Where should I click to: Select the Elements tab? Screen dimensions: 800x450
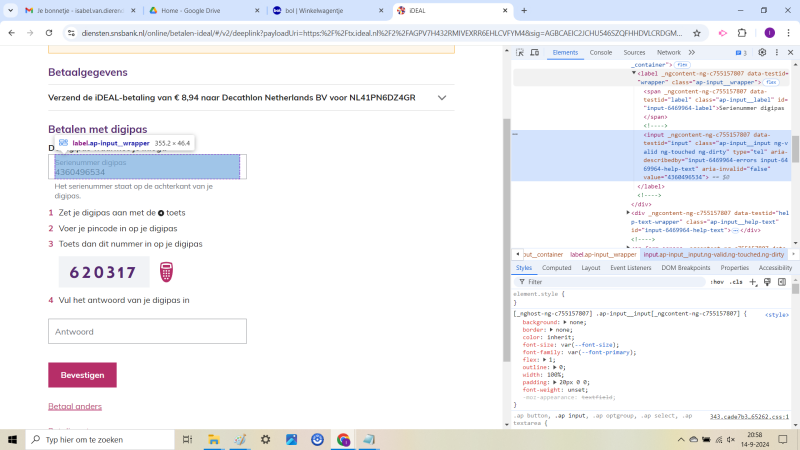point(565,53)
